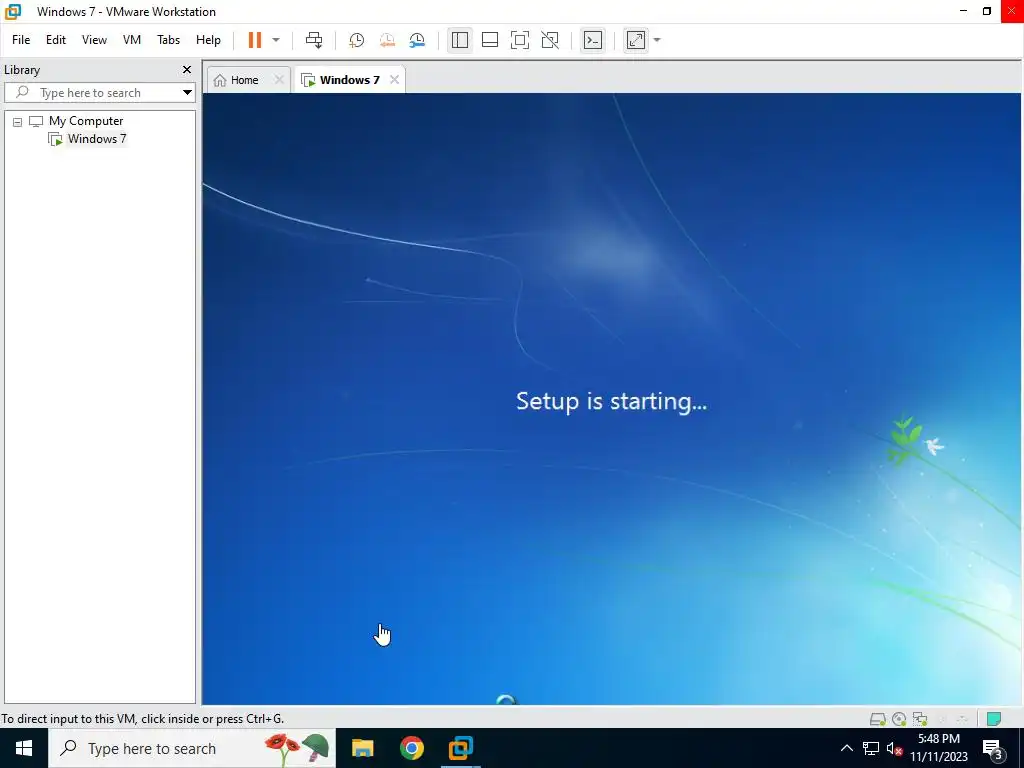Click the network adapter status bar icon
The image size is (1024, 768).
point(920,719)
